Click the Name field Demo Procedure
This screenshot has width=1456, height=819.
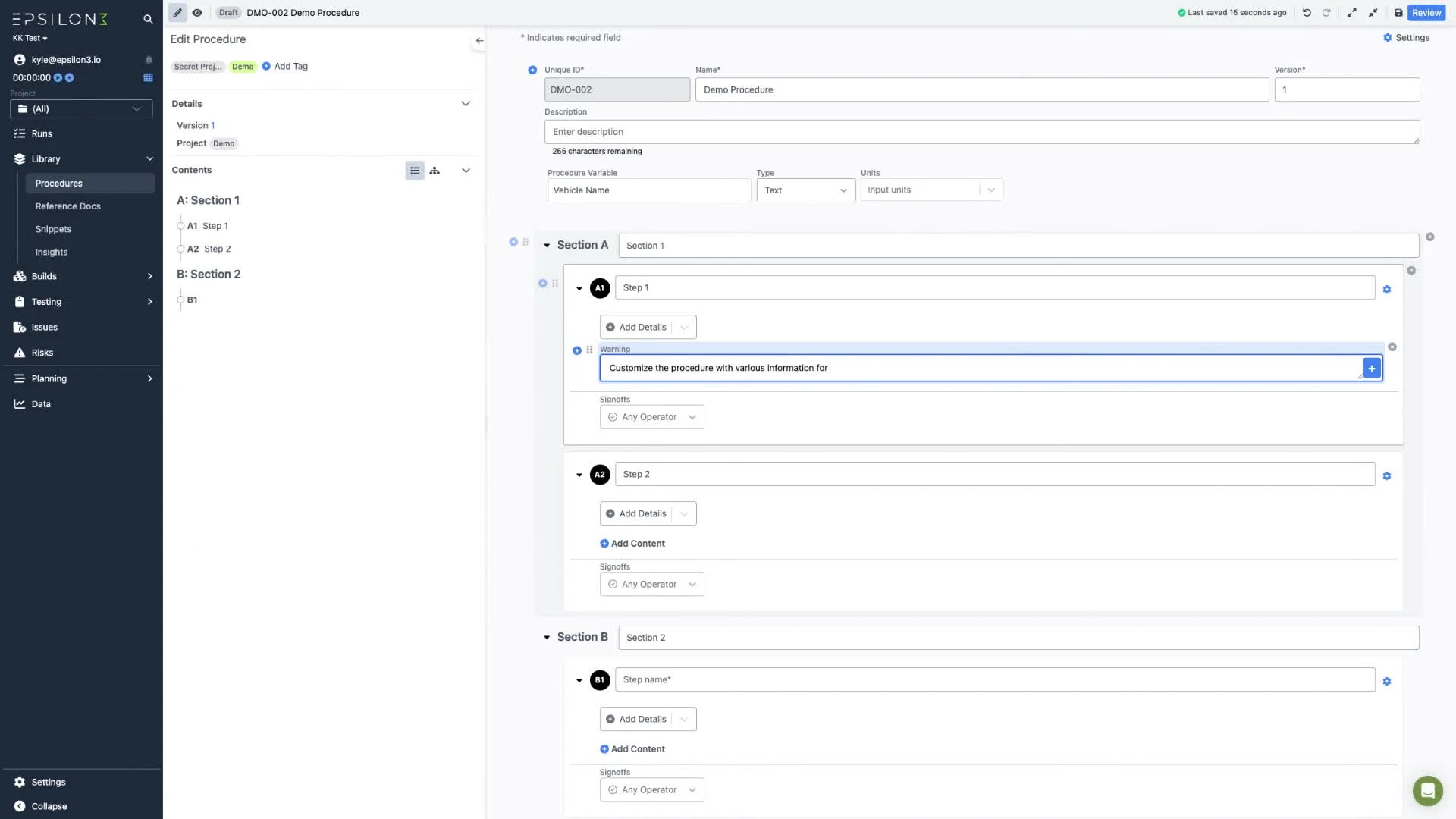pos(981,89)
